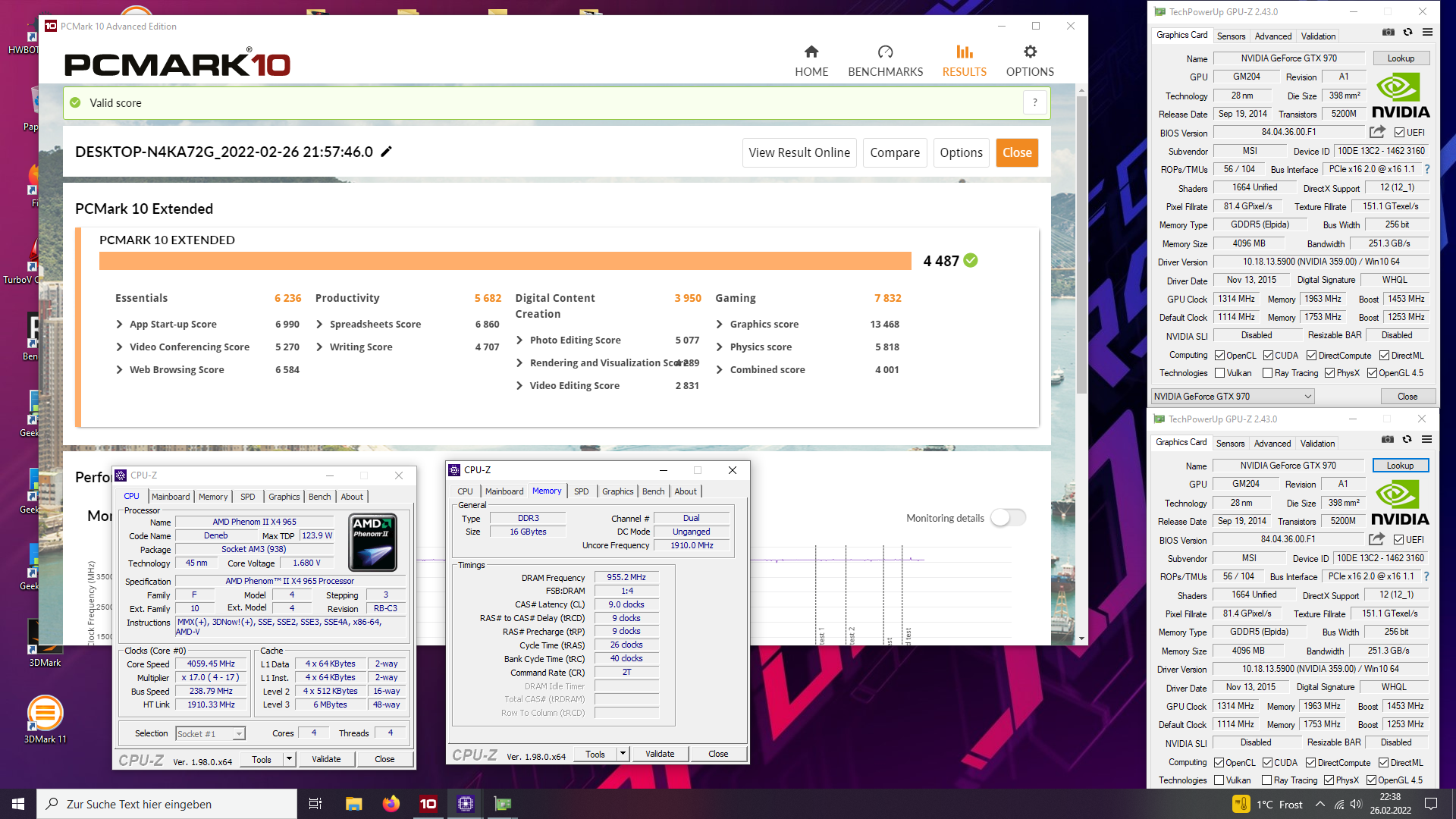Click green checkmark next to 4 487 score

971,260
